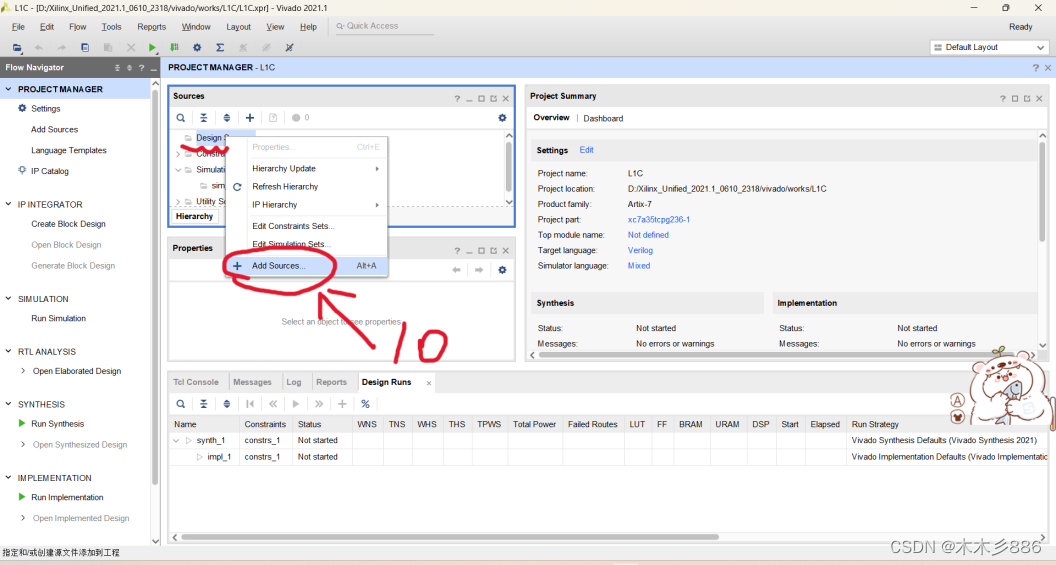Open the Flow menu
Viewport: 1056px width, 565px height.
point(77,27)
